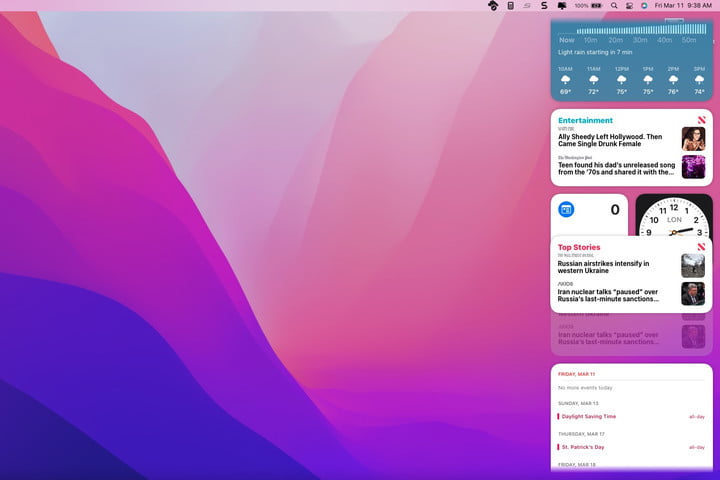Viewport: 720px width, 480px height.
Task: Click the 3PM rain cloud forecast icon
Action: [x=699, y=80]
